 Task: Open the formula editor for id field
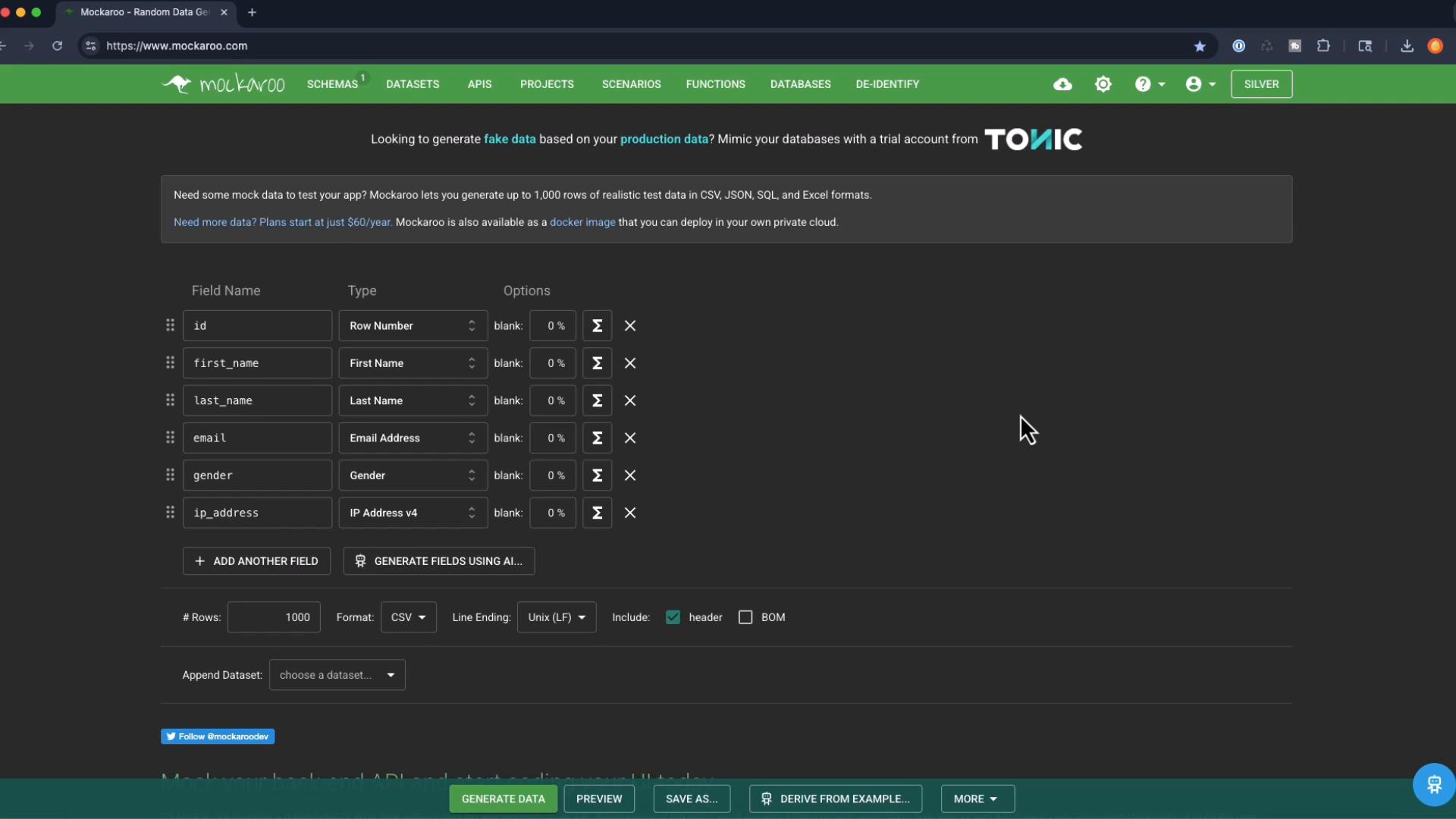pos(597,326)
